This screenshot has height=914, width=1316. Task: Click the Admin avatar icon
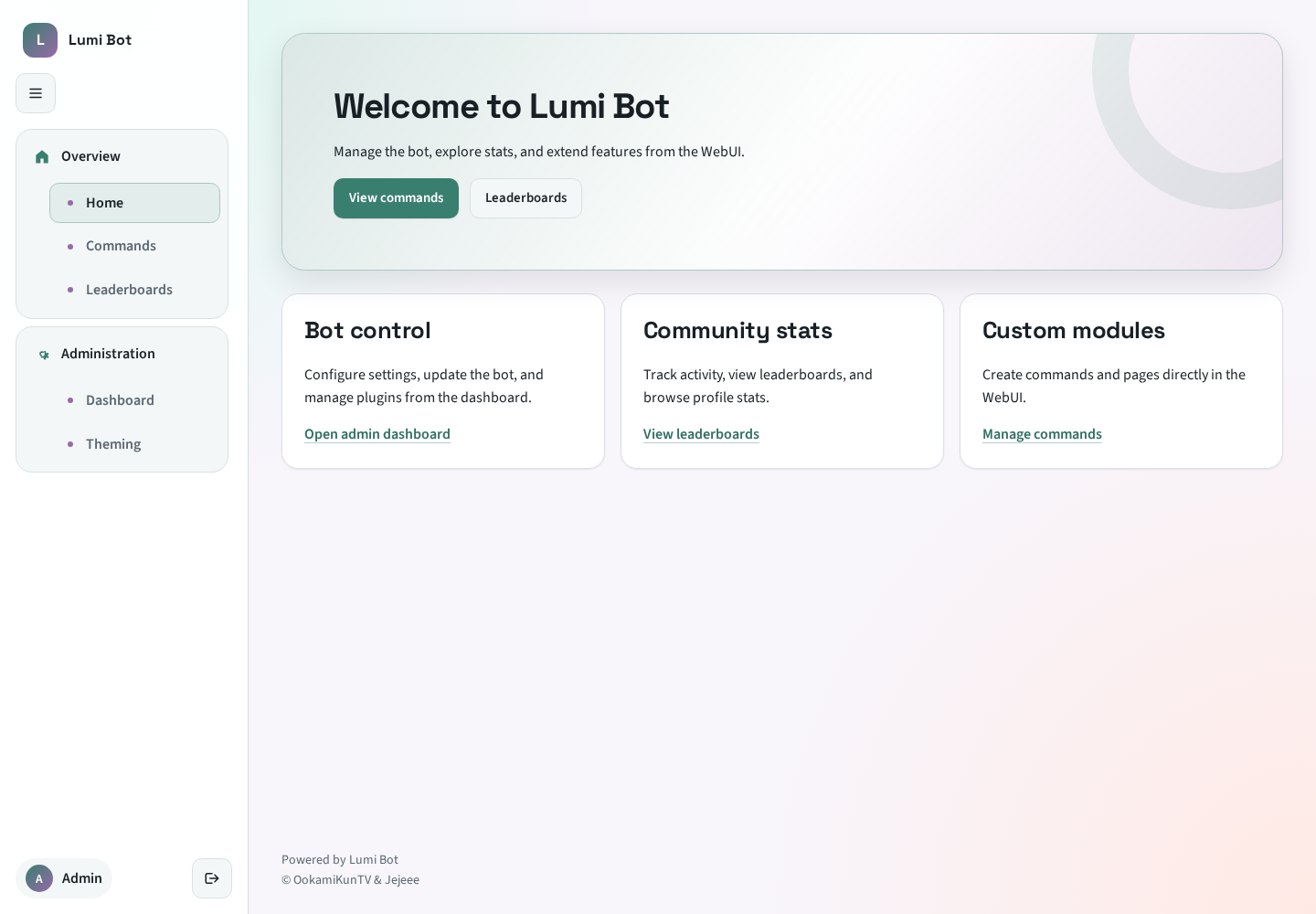[39, 878]
